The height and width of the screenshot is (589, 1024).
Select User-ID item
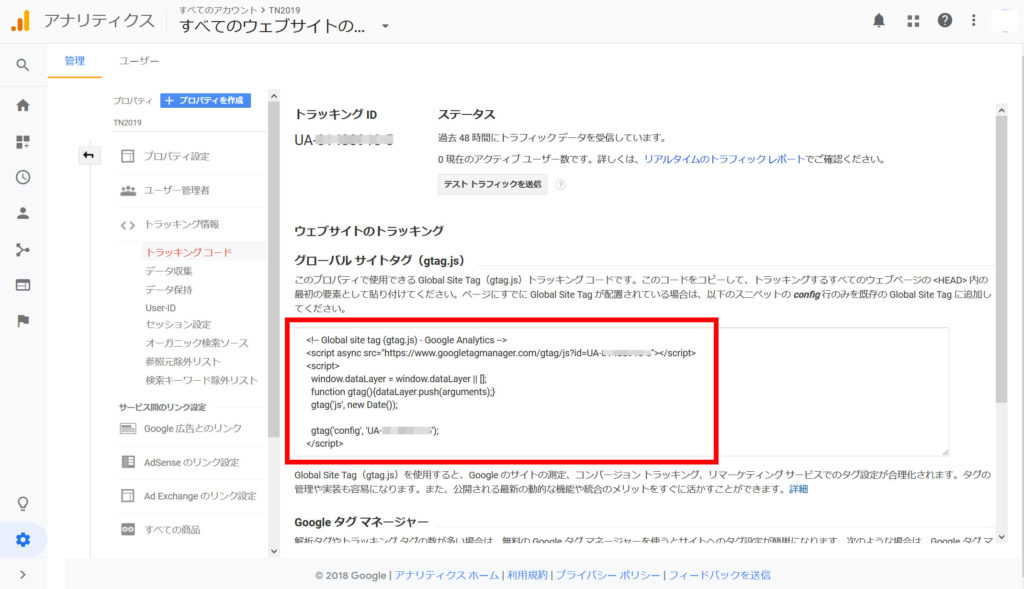point(161,308)
